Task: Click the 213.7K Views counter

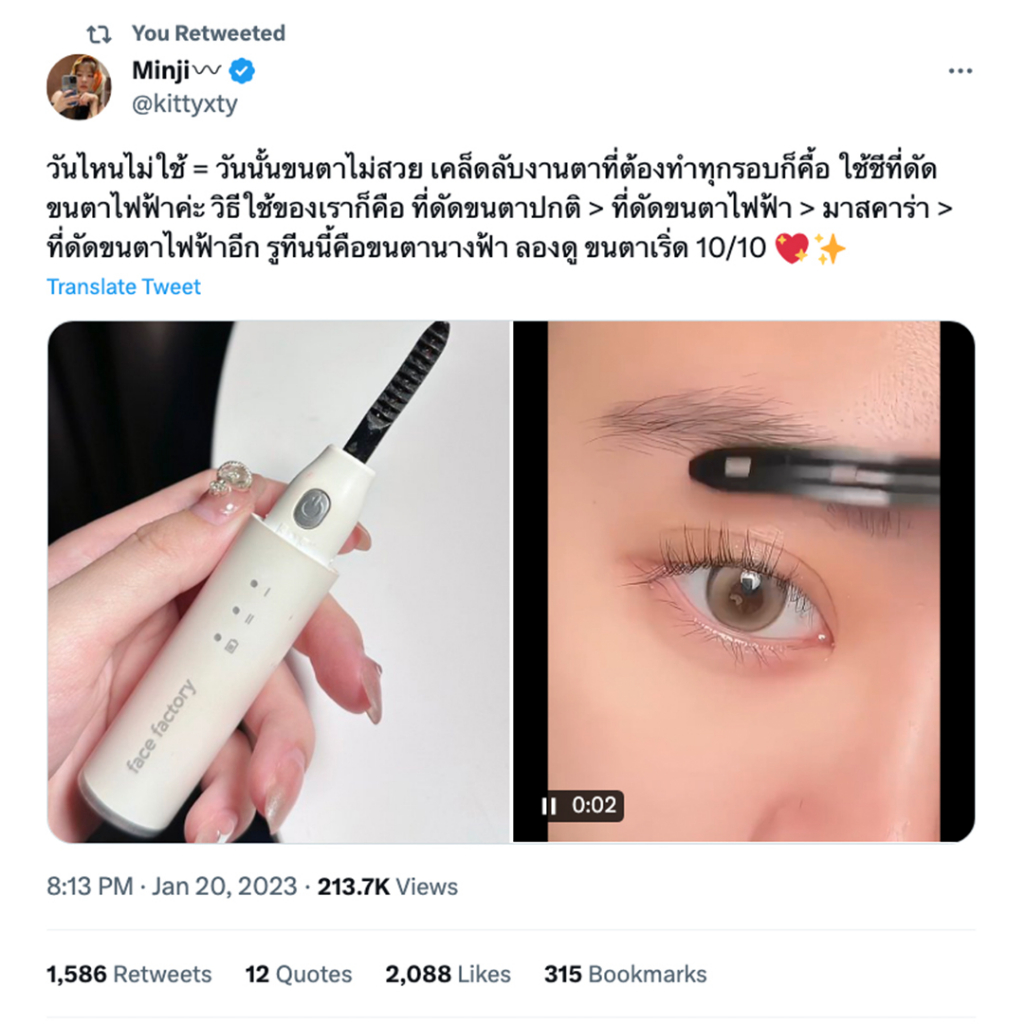Action: 388,886
